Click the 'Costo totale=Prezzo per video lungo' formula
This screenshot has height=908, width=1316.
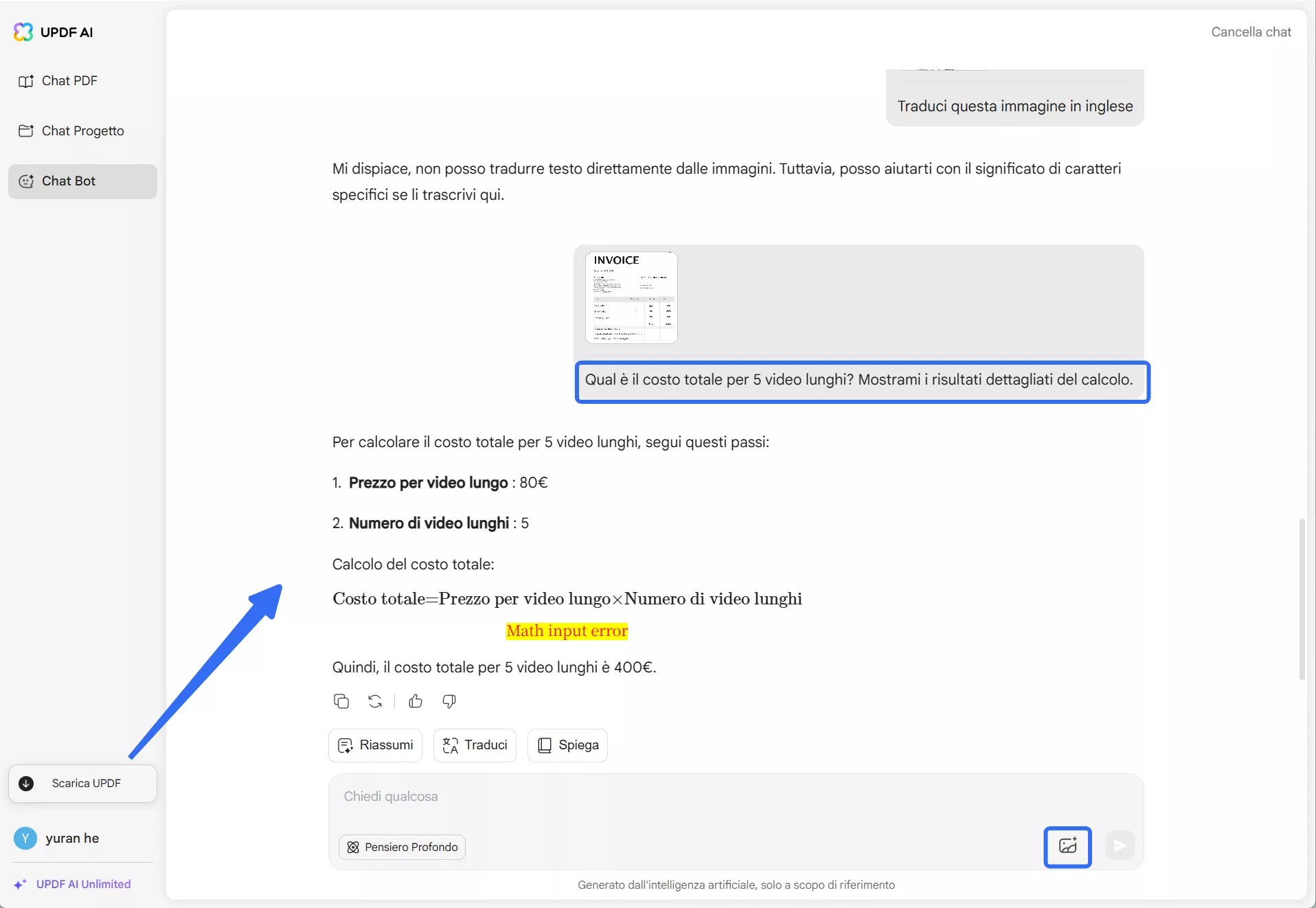coord(567,599)
